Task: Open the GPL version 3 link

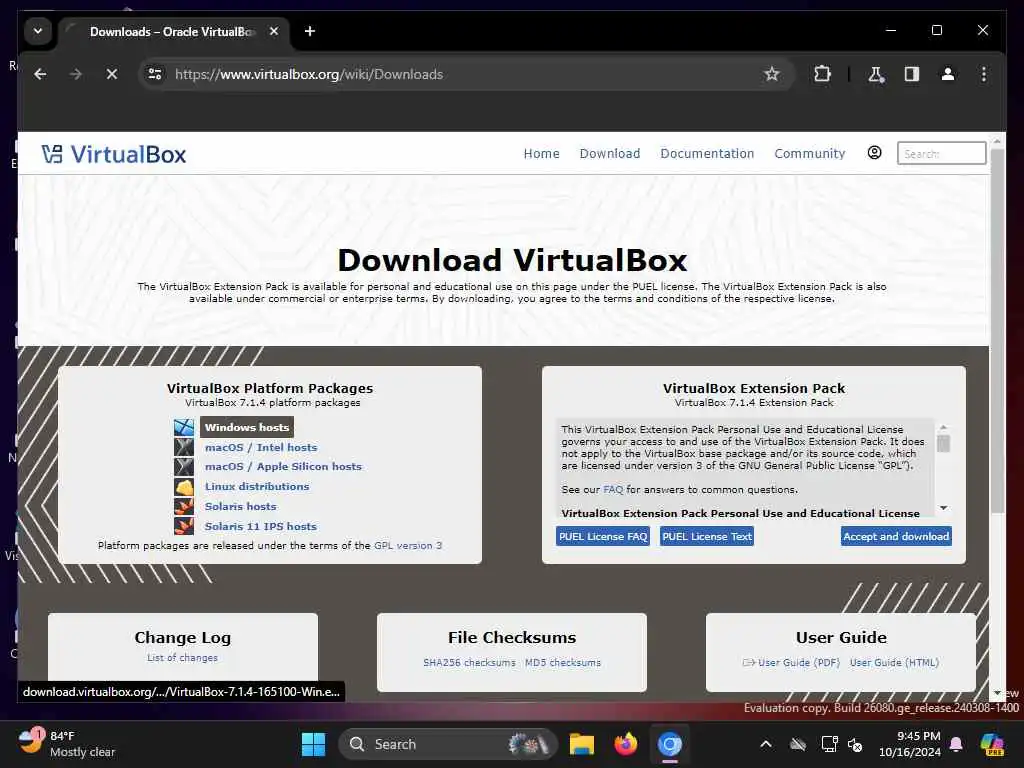Action: pos(408,545)
